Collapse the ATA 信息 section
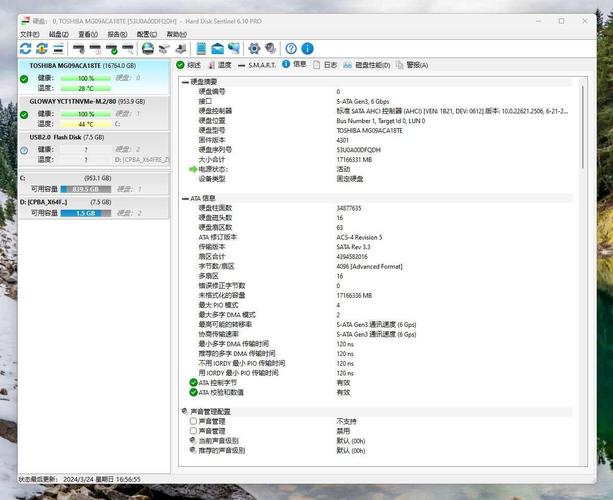613x500 pixels. click(185, 199)
